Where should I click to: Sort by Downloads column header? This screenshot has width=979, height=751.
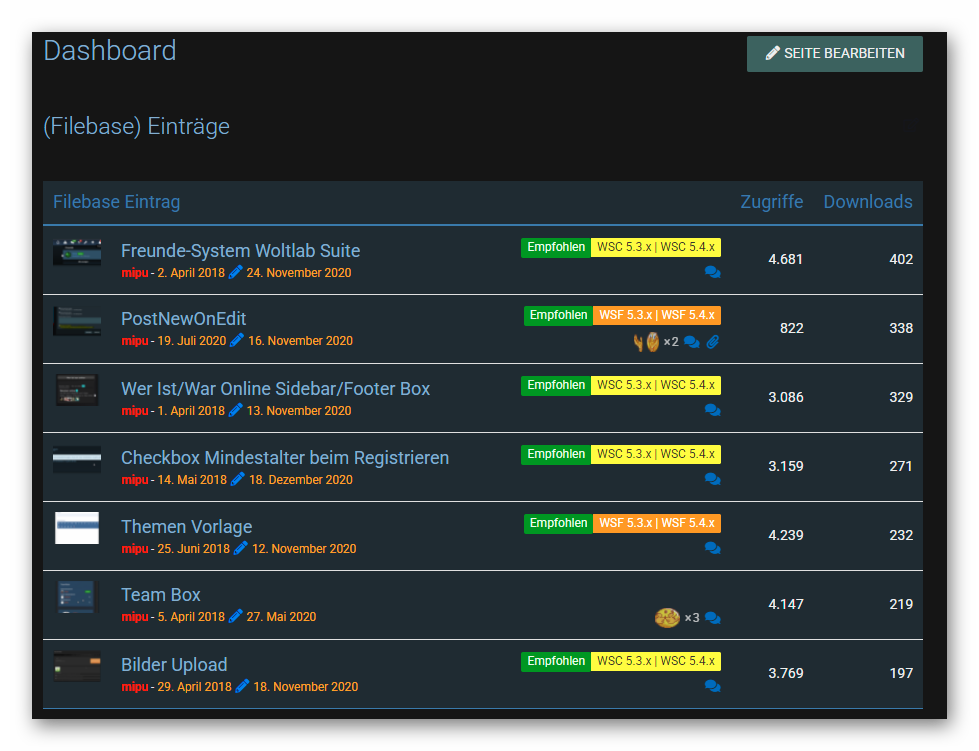(867, 202)
